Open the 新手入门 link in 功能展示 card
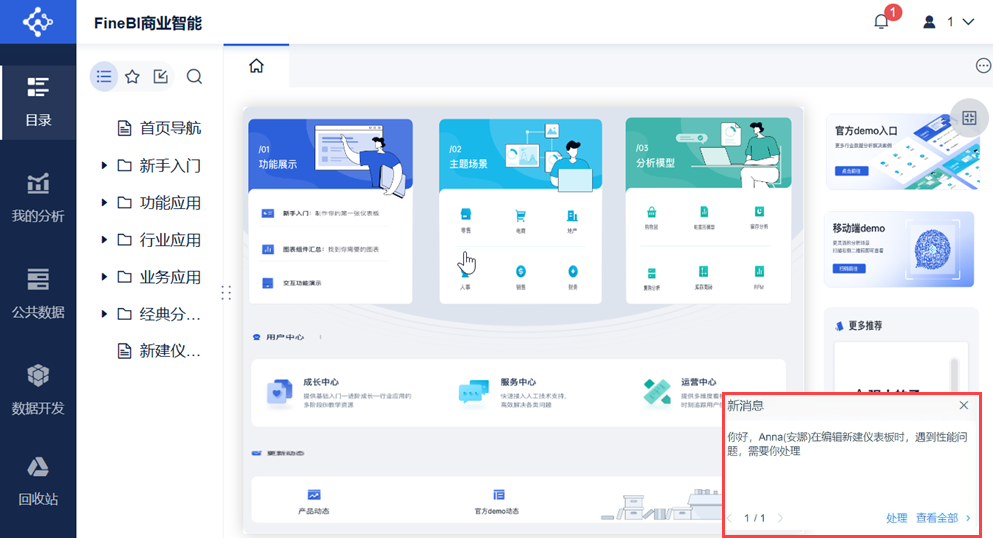The width and height of the screenshot is (993, 538). [320, 213]
